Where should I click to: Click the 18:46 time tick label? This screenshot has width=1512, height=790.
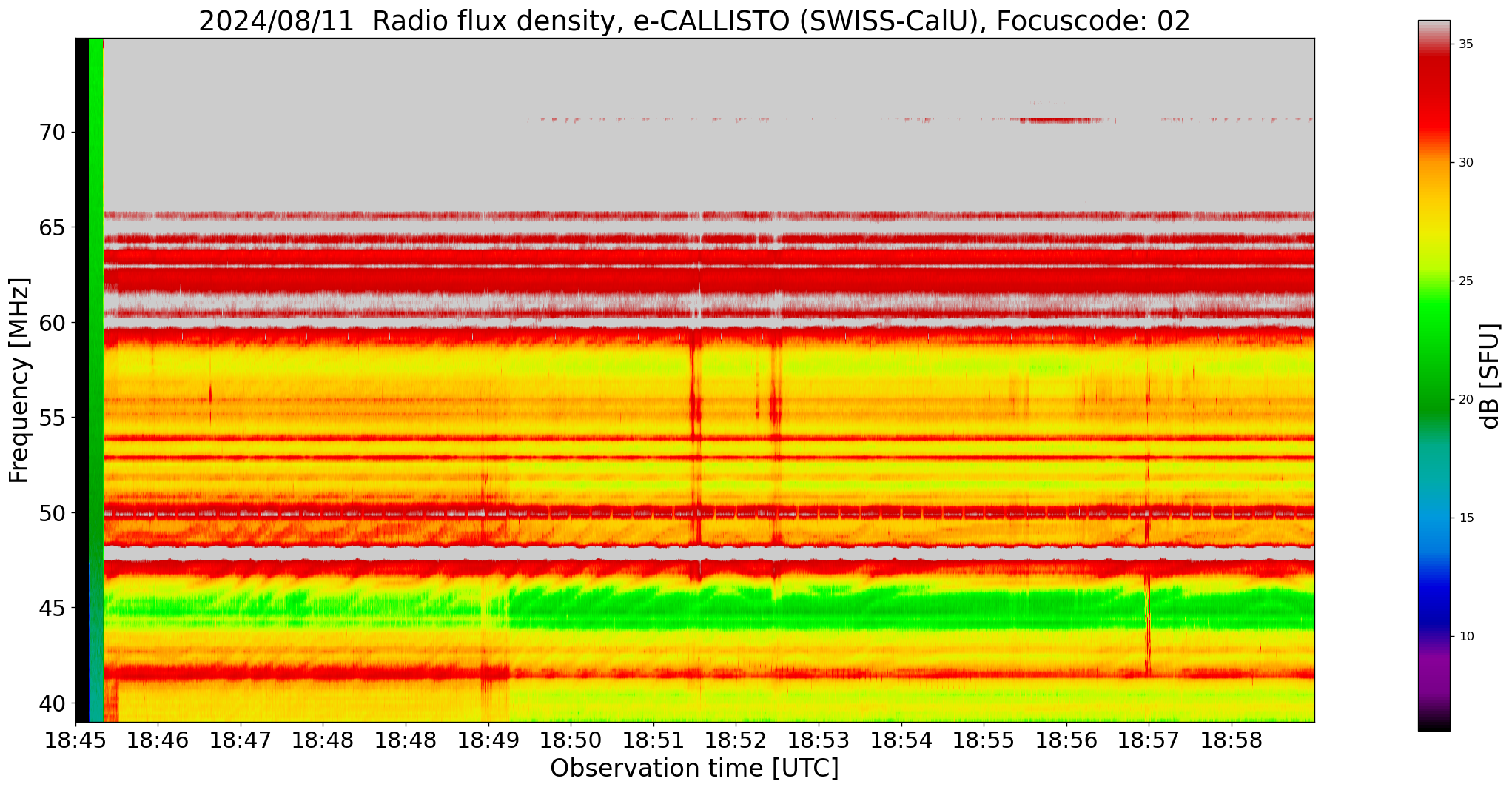(158, 740)
